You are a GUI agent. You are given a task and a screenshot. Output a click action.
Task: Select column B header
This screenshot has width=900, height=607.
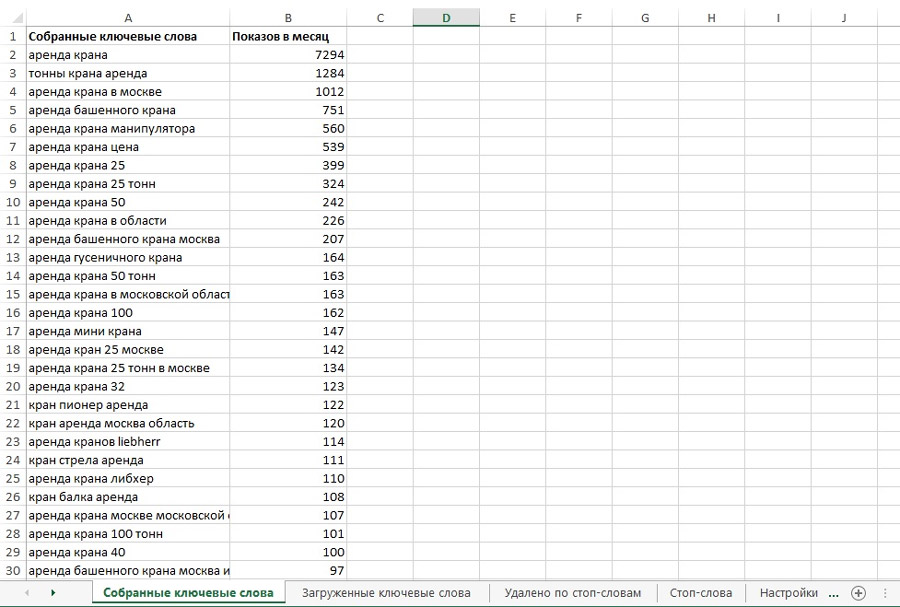pyautogui.click(x=288, y=18)
